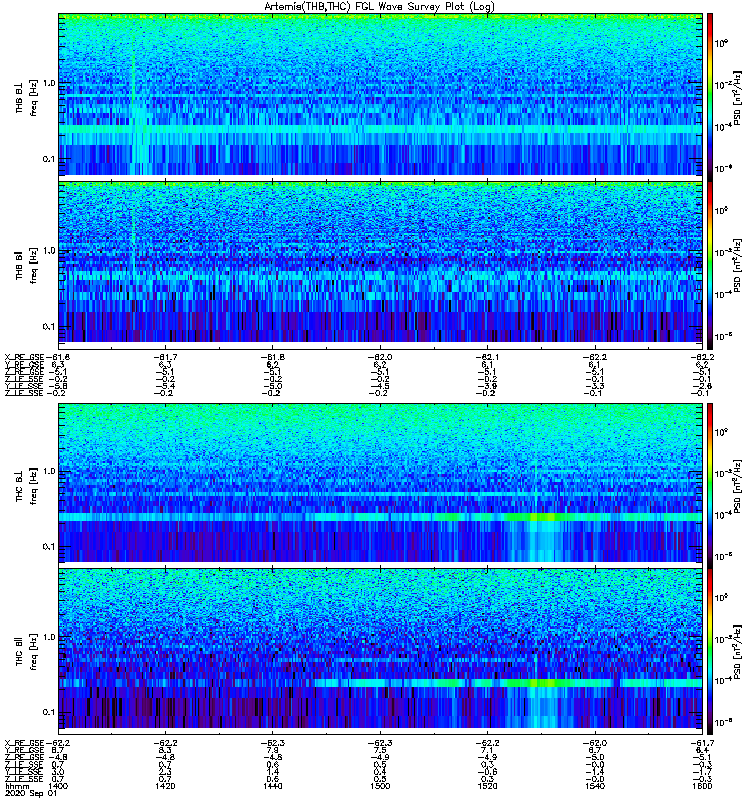Click the 0.1 frequency tick in THB B-perpendicular panel
Viewport: 750px width, 800px height.
click(x=50, y=159)
